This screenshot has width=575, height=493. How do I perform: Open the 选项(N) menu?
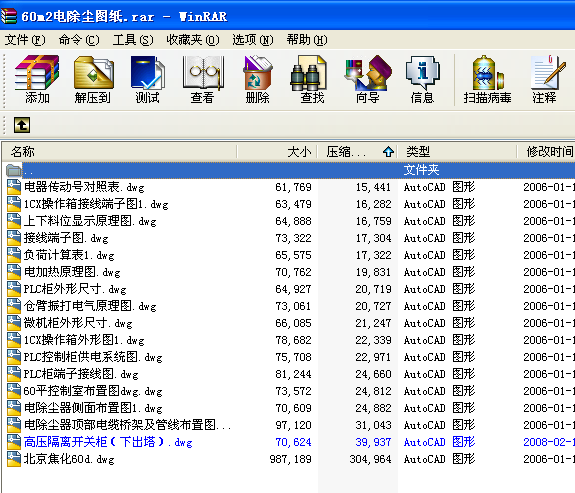point(253,40)
